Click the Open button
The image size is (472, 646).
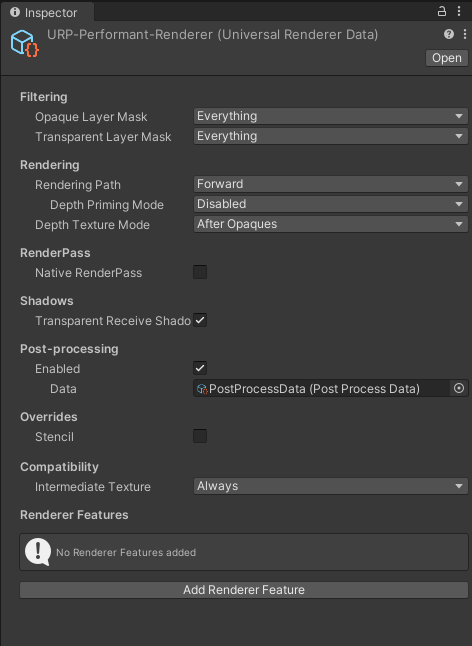coord(447,58)
